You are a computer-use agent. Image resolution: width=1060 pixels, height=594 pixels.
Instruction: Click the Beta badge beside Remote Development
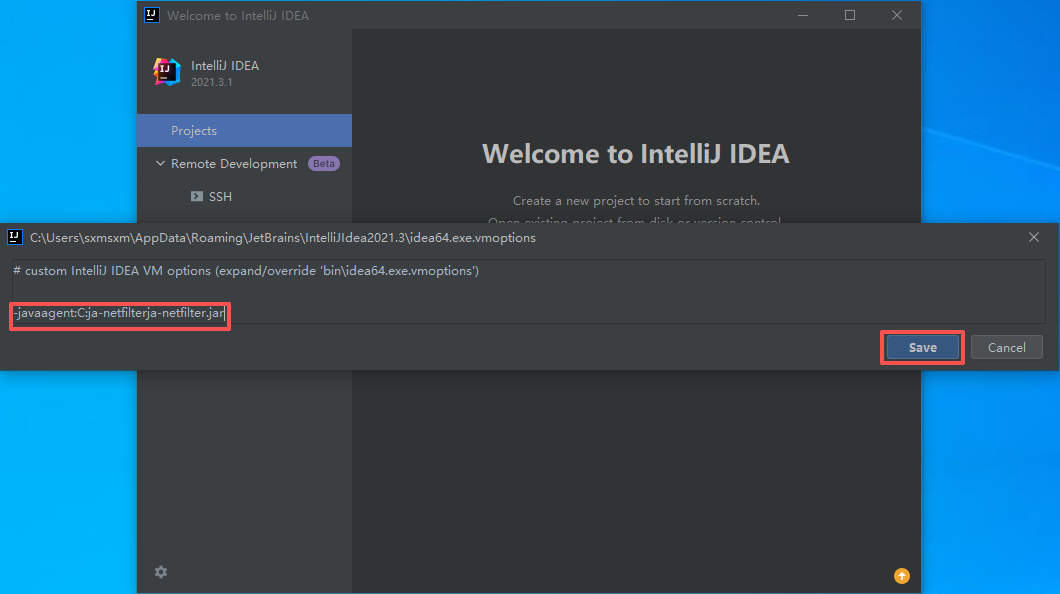[324, 164]
